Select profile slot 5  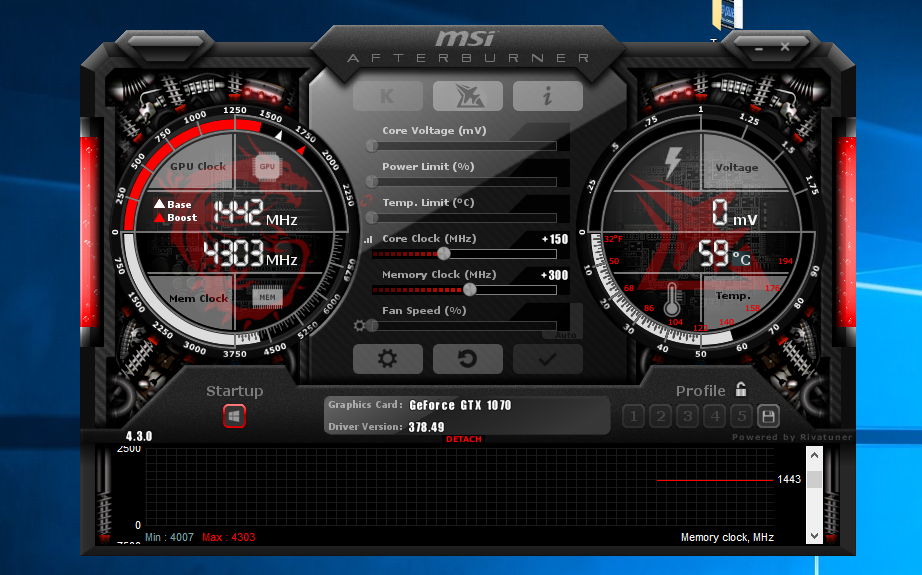click(741, 417)
